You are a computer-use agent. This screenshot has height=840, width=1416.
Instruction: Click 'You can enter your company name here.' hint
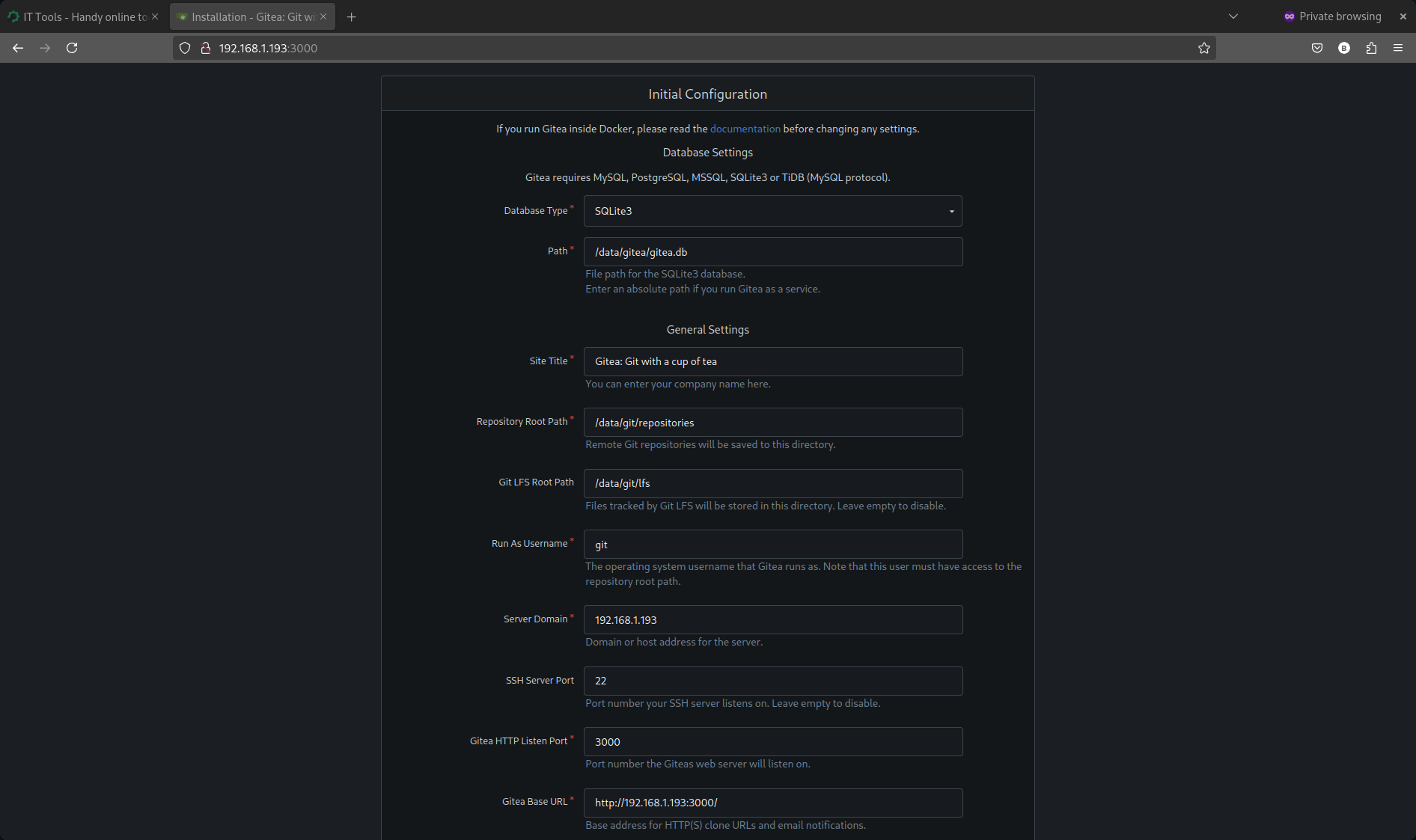[x=677, y=384]
